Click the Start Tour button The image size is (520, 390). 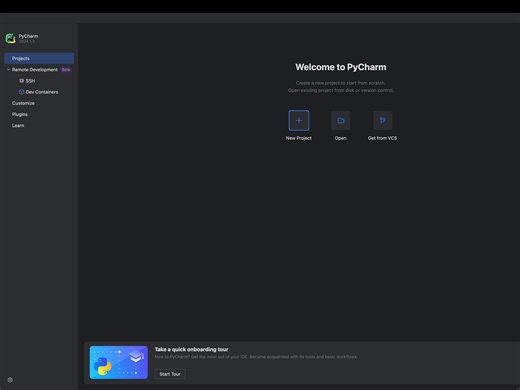click(x=170, y=374)
